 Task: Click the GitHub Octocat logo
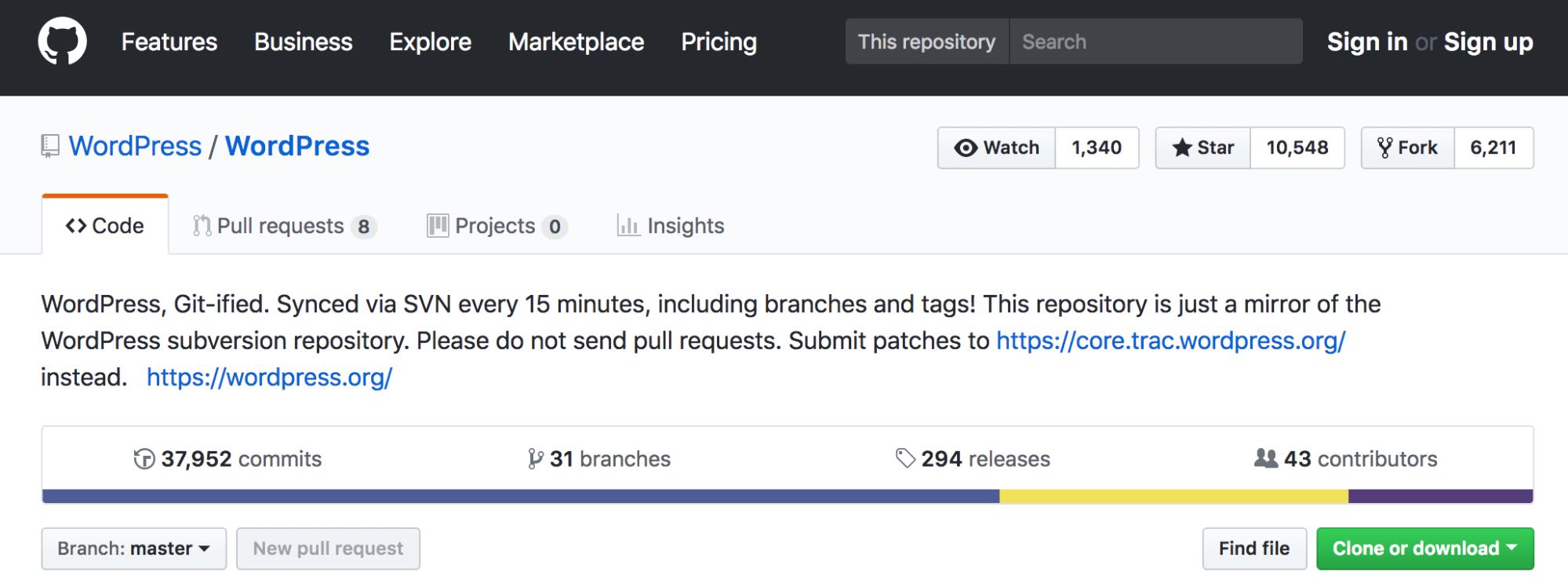[62, 42]
